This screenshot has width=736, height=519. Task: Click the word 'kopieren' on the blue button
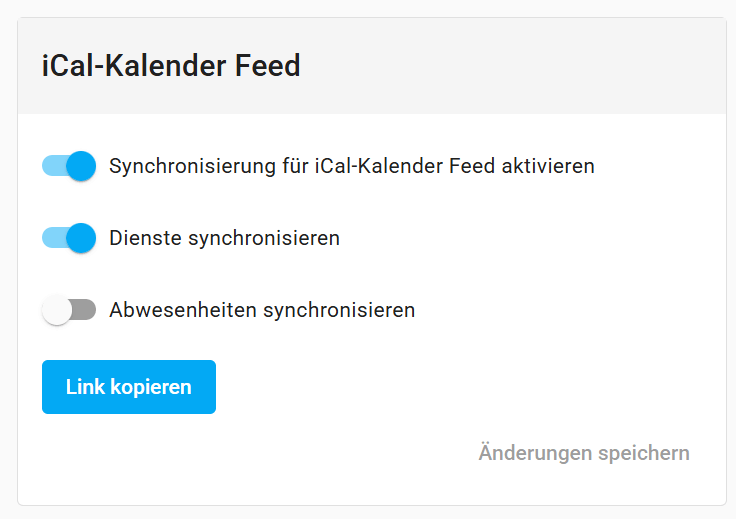(x=151, y=387)
